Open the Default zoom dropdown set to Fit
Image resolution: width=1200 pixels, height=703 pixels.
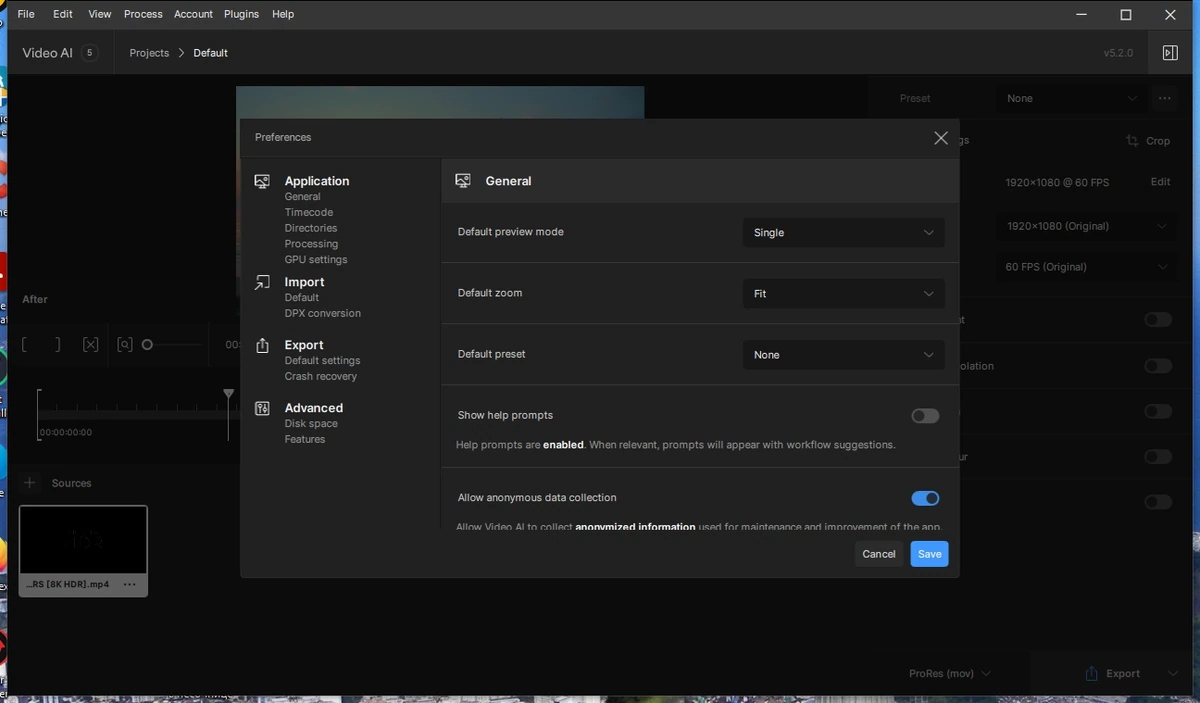[843, 294]
